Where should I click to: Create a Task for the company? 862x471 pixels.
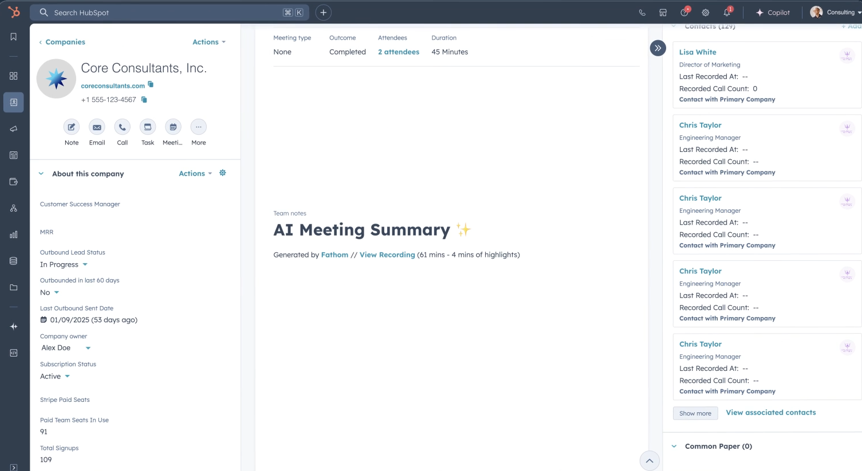pos(147,127)
